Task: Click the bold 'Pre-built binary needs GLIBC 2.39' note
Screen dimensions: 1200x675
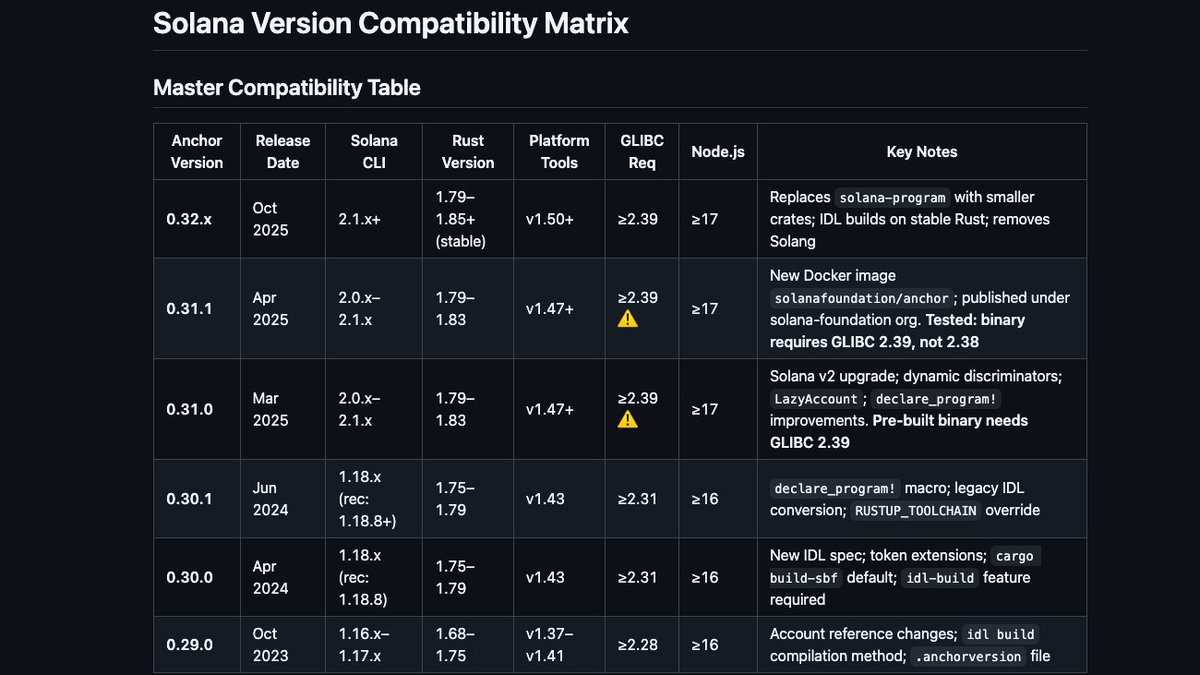Action: [x=899, y=431]
